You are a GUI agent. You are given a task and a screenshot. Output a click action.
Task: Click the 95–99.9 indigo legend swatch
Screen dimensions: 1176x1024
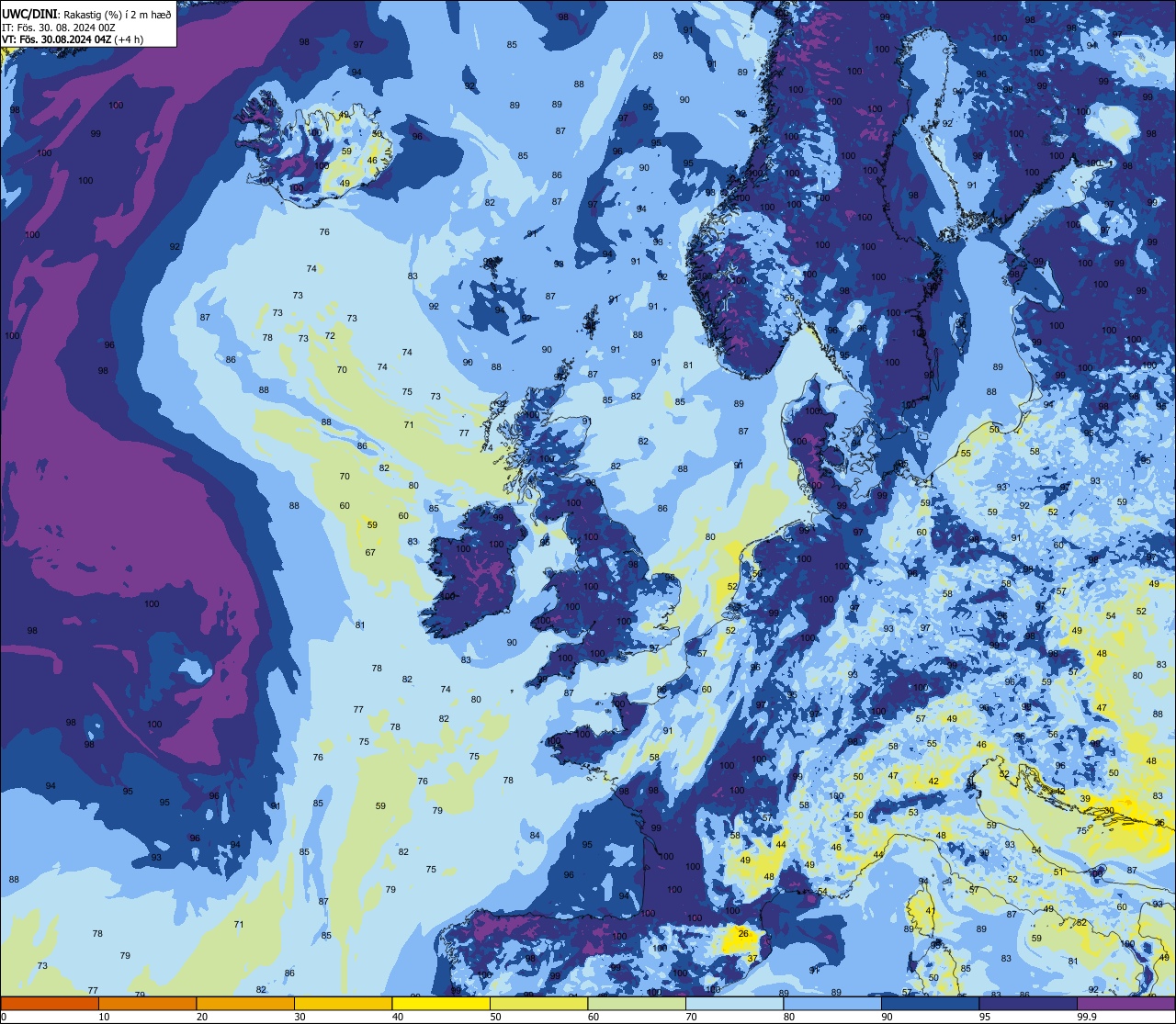(1028, 1004)
